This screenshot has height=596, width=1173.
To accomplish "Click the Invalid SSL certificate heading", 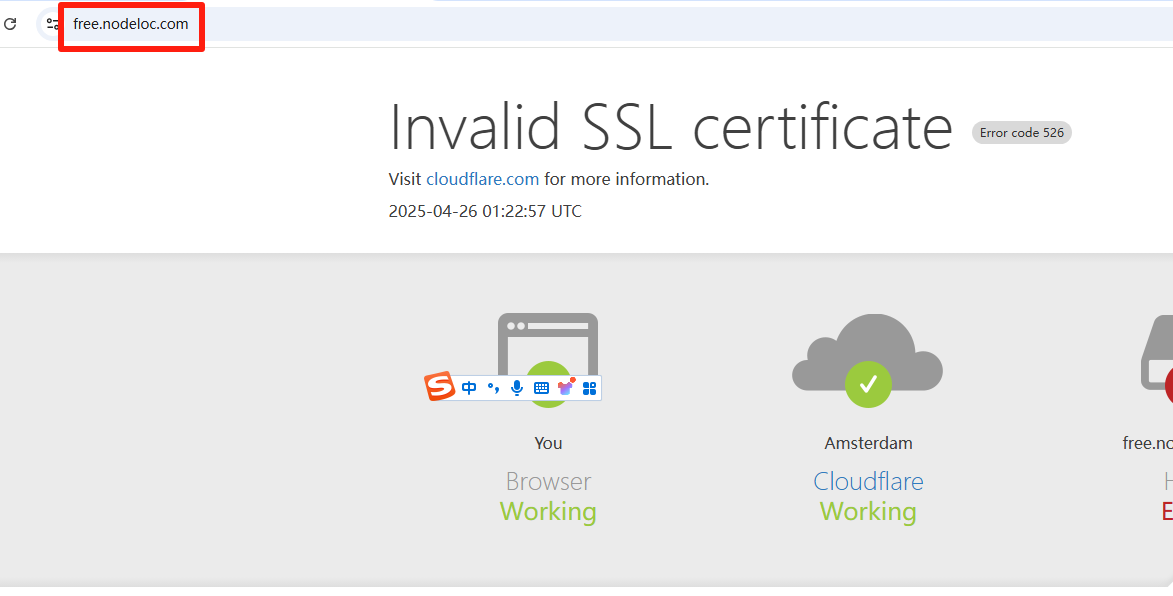I will pyautogui.click(x=671, y=126).
